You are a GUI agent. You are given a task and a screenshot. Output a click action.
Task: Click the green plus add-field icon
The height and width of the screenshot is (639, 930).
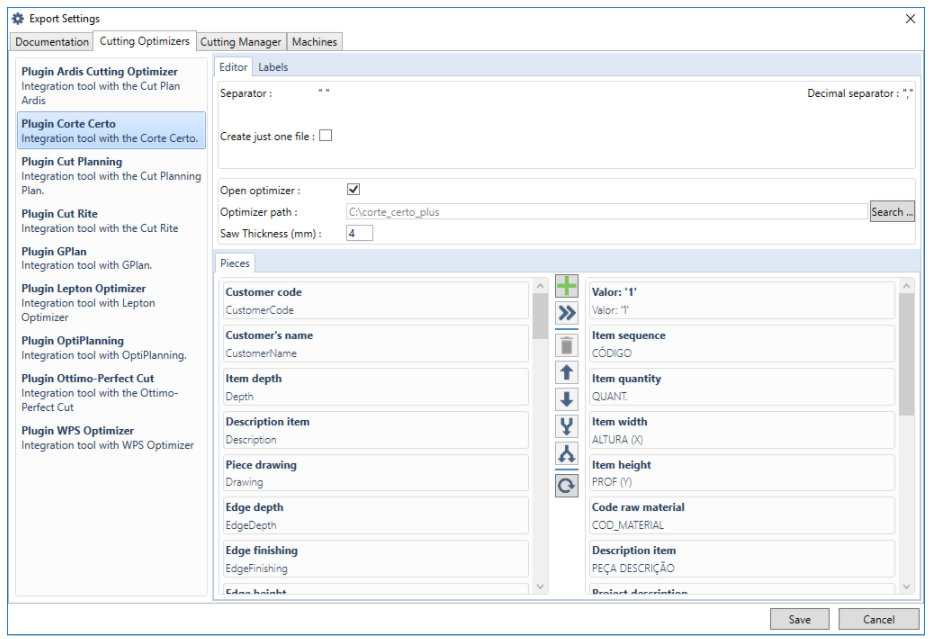[566, 286]
